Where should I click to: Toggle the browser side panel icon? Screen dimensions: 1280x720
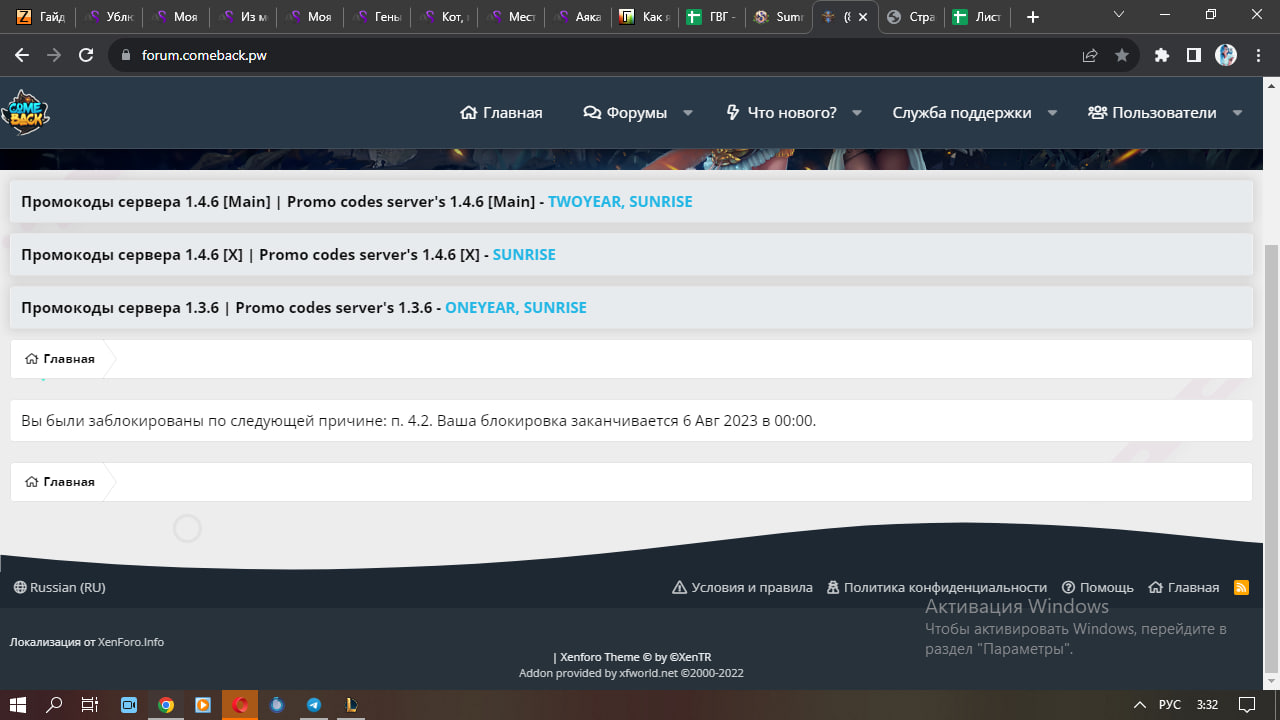coord(1193,56)
